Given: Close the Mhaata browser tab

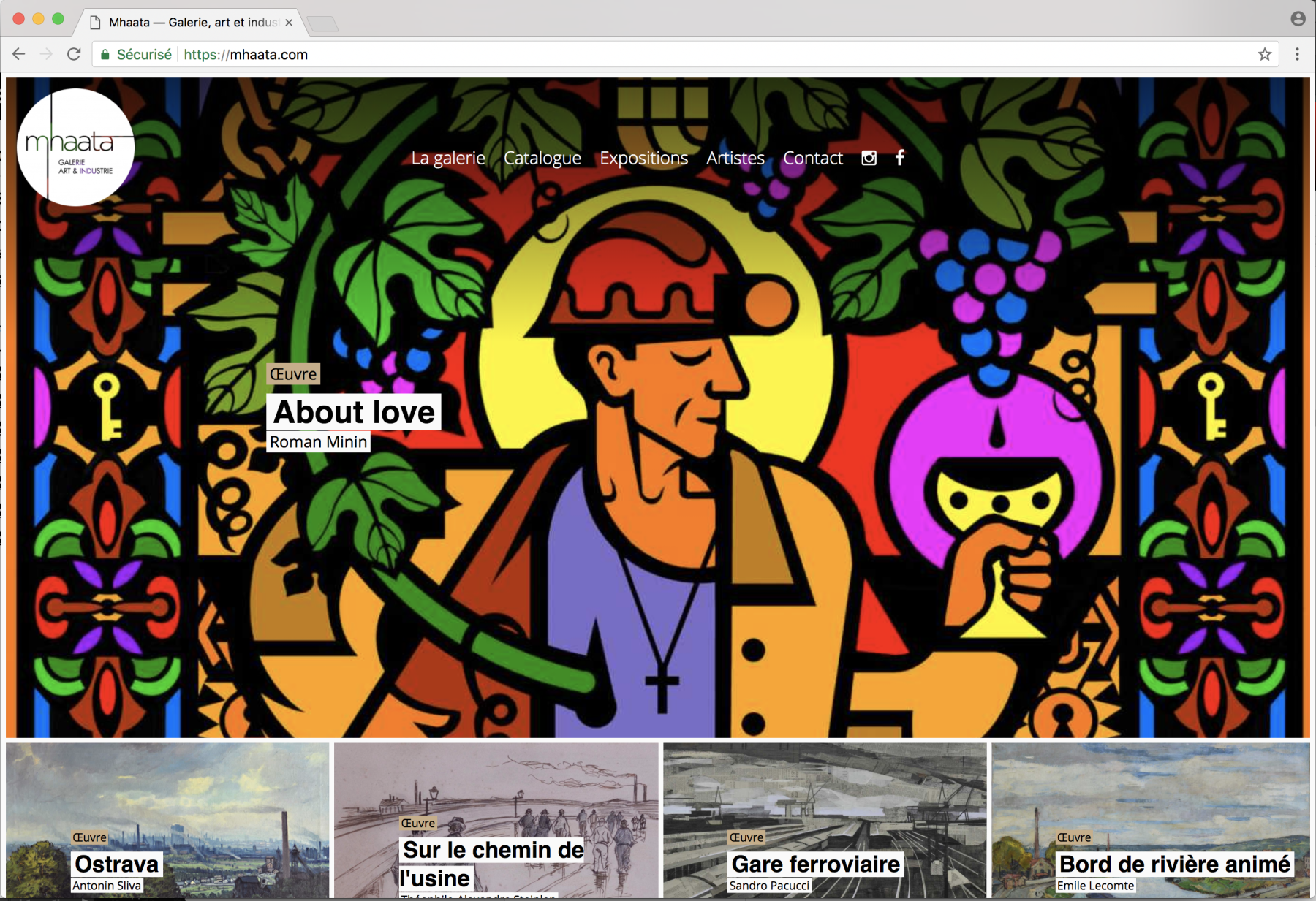Looking at the screenshot, I should [x=289, y=23].
